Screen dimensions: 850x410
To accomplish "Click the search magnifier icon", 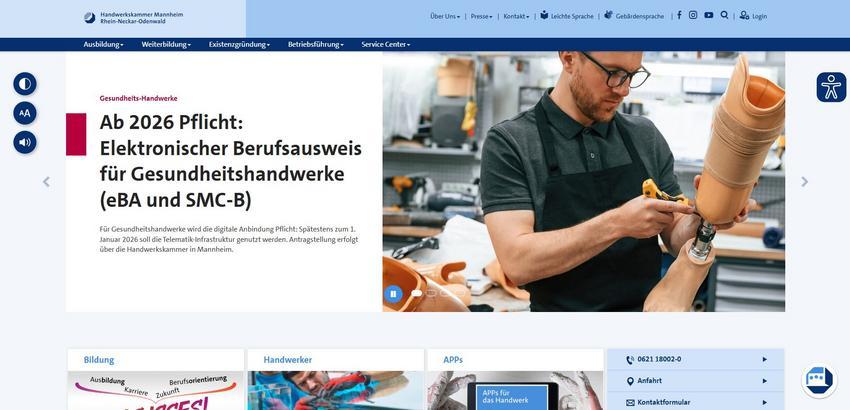I will (x=724, y=15).
